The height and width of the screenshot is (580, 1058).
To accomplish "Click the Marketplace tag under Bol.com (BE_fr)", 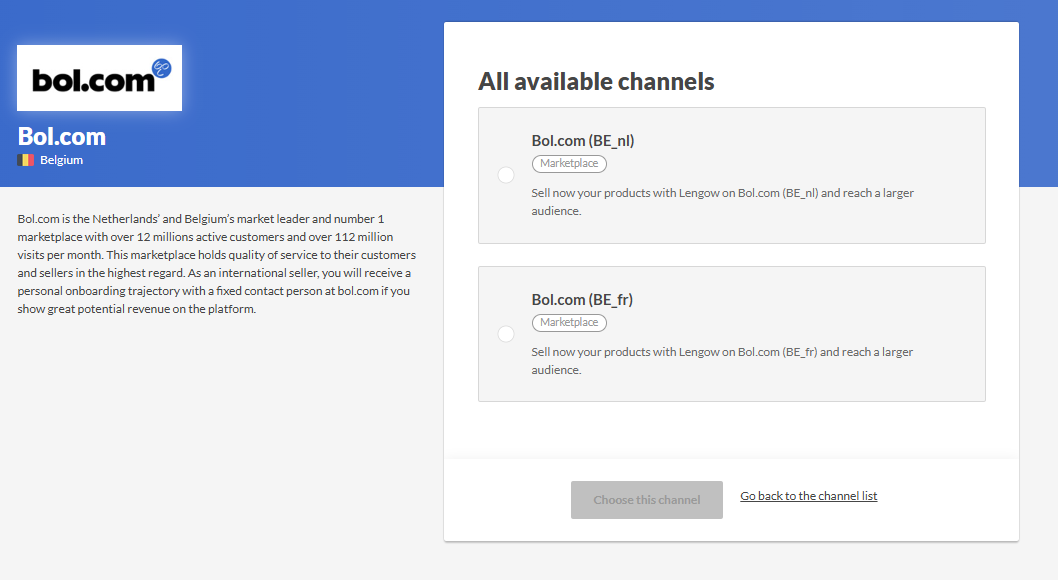I will [569, 323].
